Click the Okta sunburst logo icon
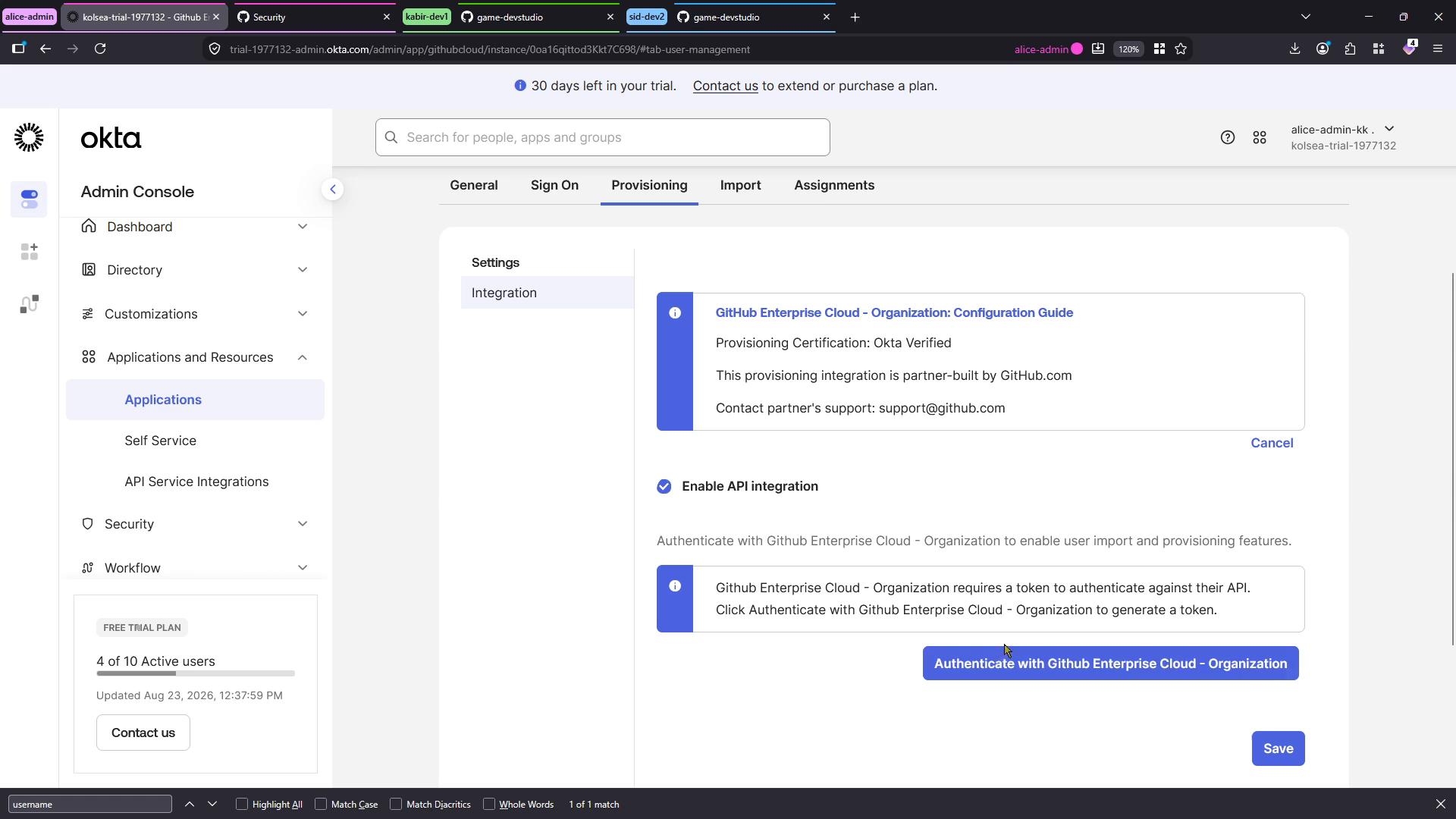This screenshot has width=1456, height=819. 29,137
